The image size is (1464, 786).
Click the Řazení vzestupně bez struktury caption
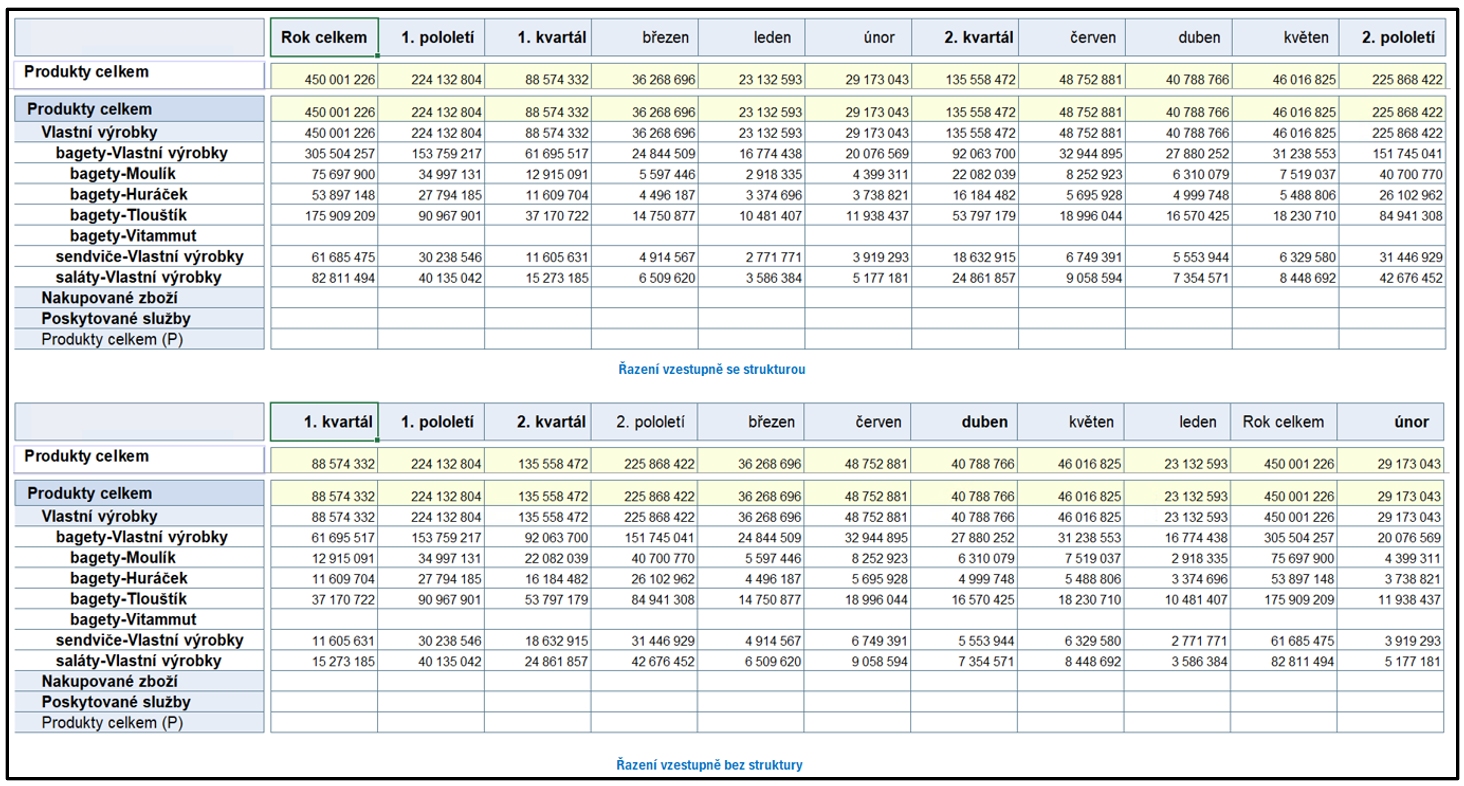tap(710, 765)
